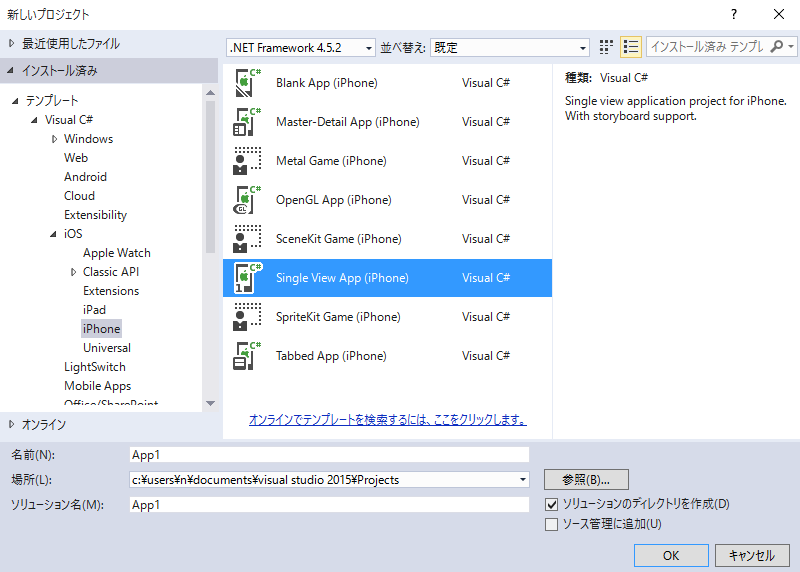Open the .NET Framework version dropdown
The width and height of the screenshot is (800, 572).
point(300,47)
